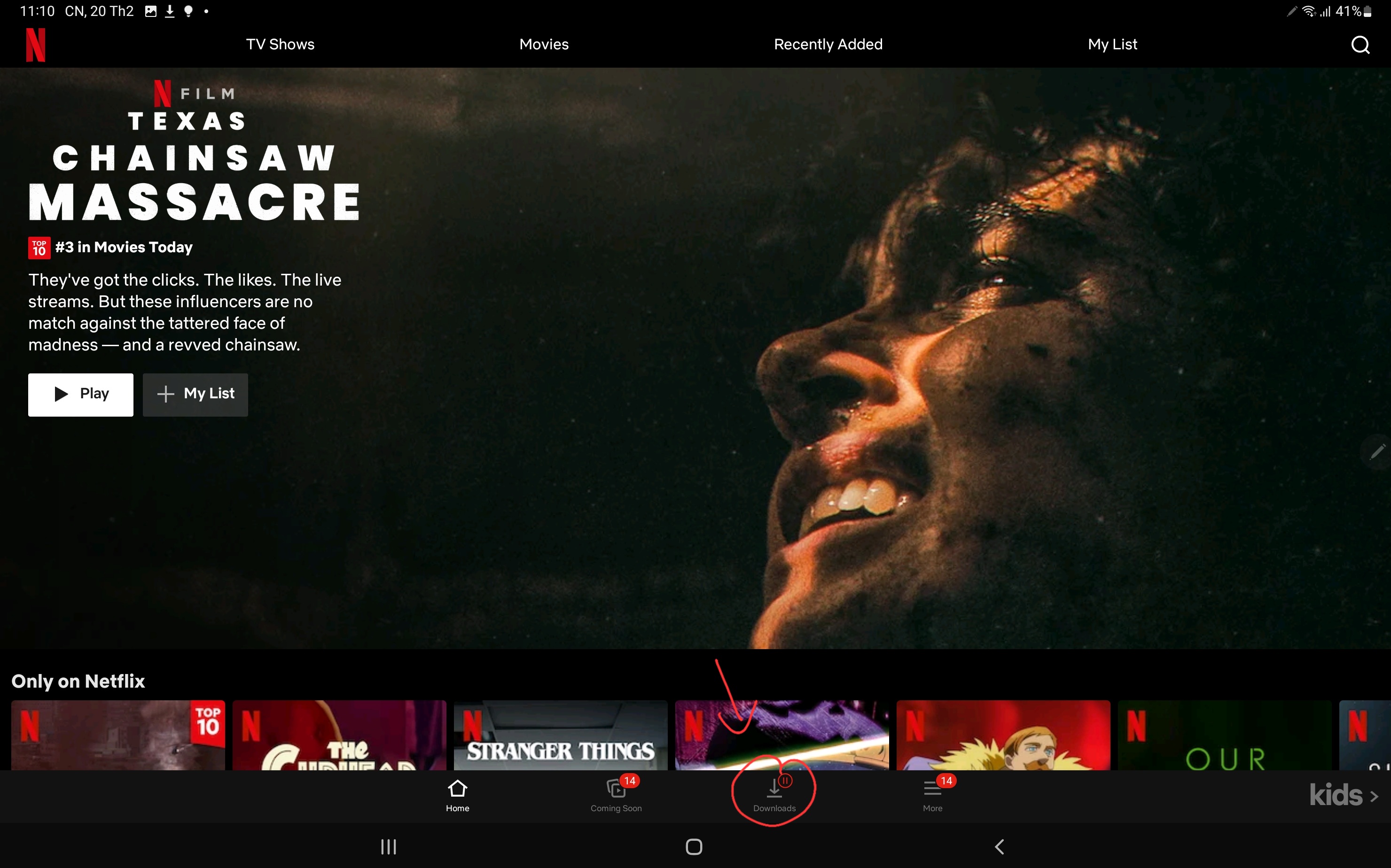The height and width of the screenshot is (868, 1391).
Task: Tap the Home tab in bottom bar
Action: (x=457, y=796)
